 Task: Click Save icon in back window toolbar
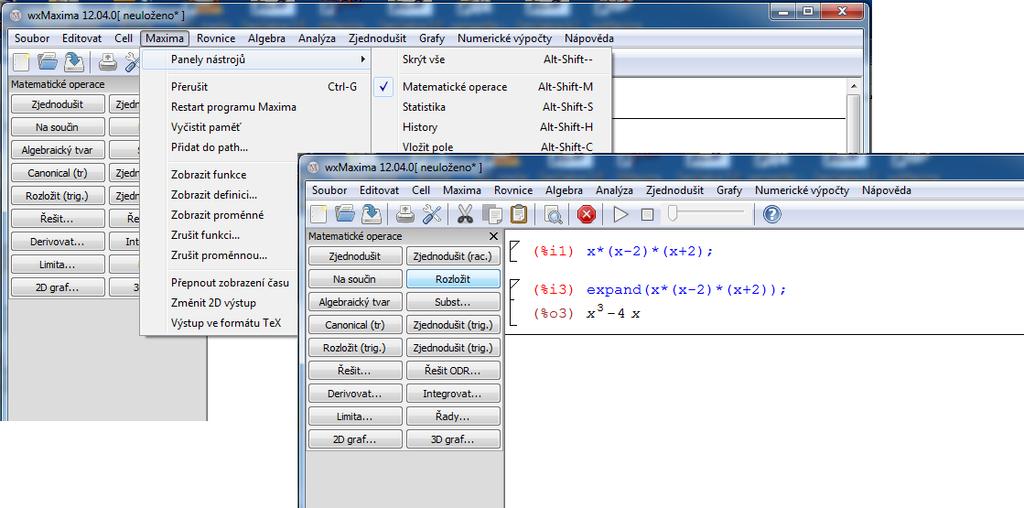[x=74, y=62]
